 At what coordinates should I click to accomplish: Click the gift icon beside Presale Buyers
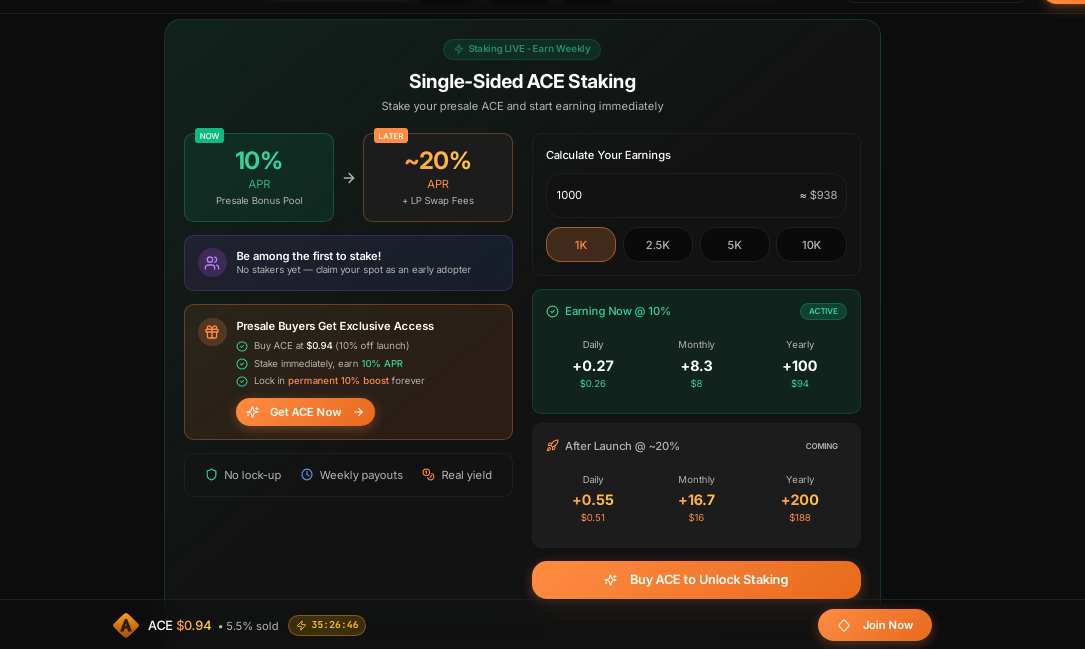pyautogui.click(x=212, y=332)
